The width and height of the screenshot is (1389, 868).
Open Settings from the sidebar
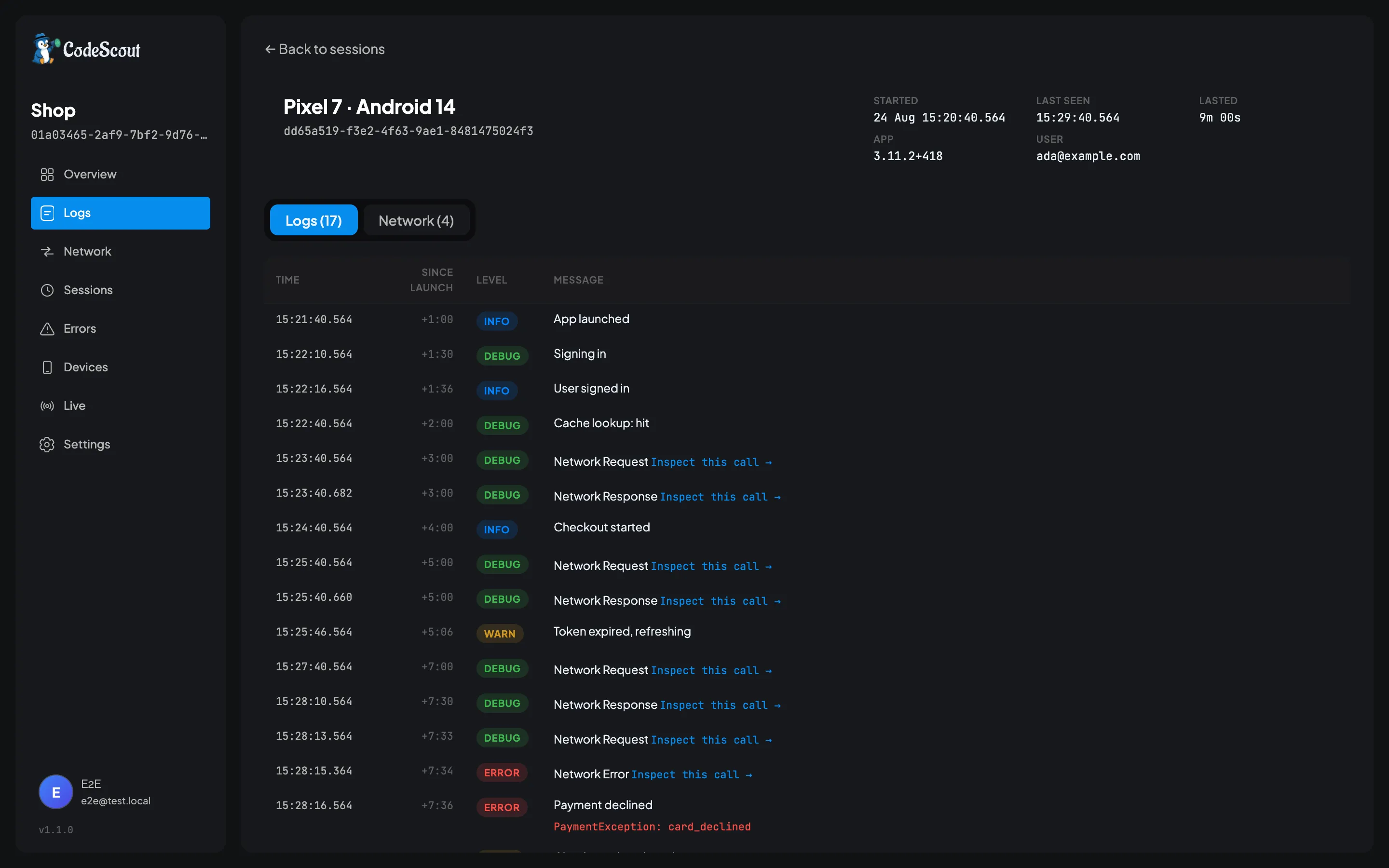tap(121, 444)
